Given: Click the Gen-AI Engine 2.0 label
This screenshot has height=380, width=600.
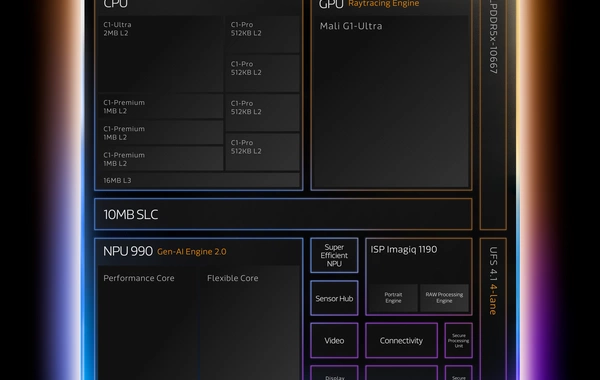Looking at the screenshot, I should tap(192, 252).
